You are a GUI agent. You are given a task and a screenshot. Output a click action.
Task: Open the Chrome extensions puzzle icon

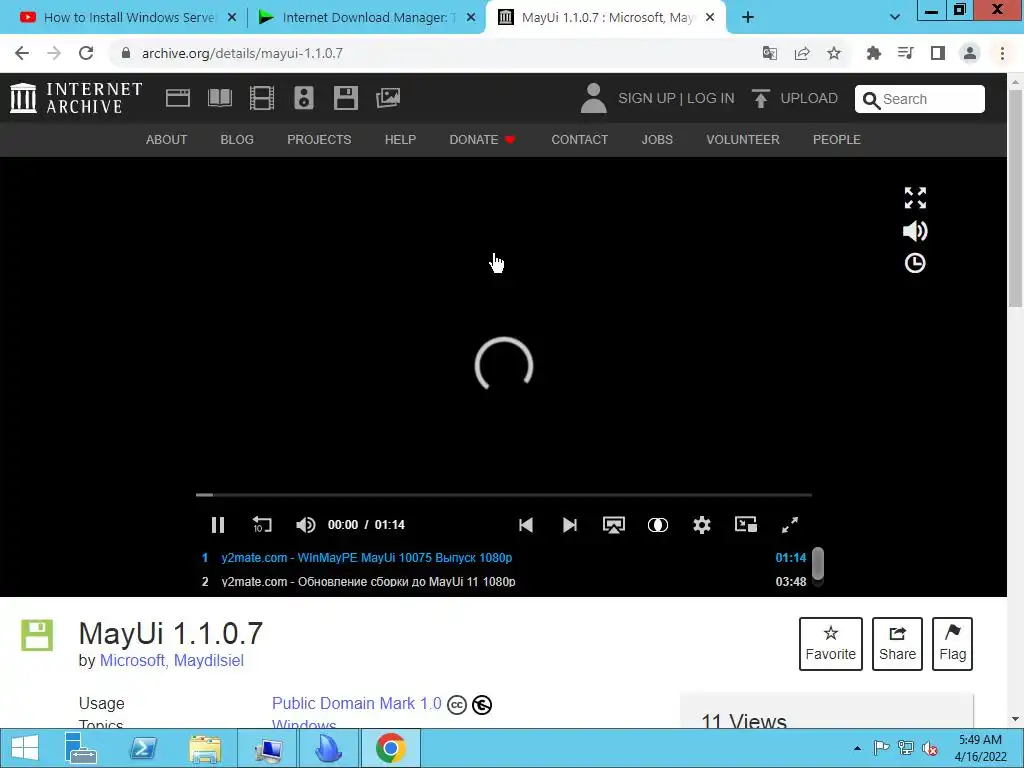tap(874, 53)
